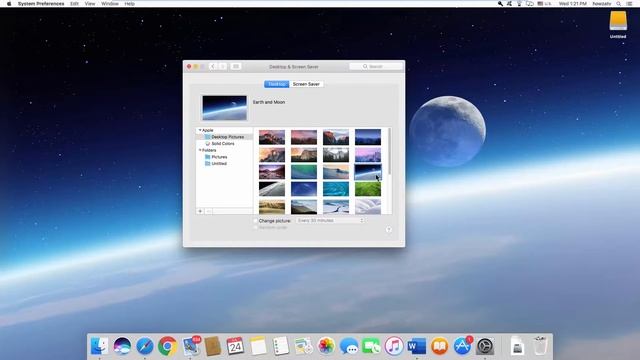Select Solid Colors in the sidebar
Image resolution: width=640 pixels, height=360 pixels.
tap(224, 144)
